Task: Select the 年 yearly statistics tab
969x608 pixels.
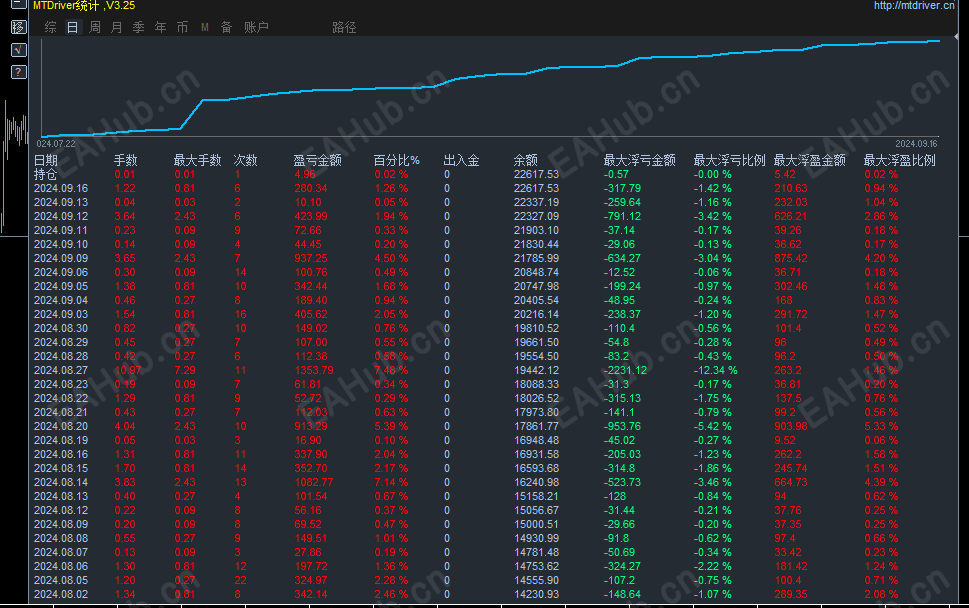Action: click(159, 28)
